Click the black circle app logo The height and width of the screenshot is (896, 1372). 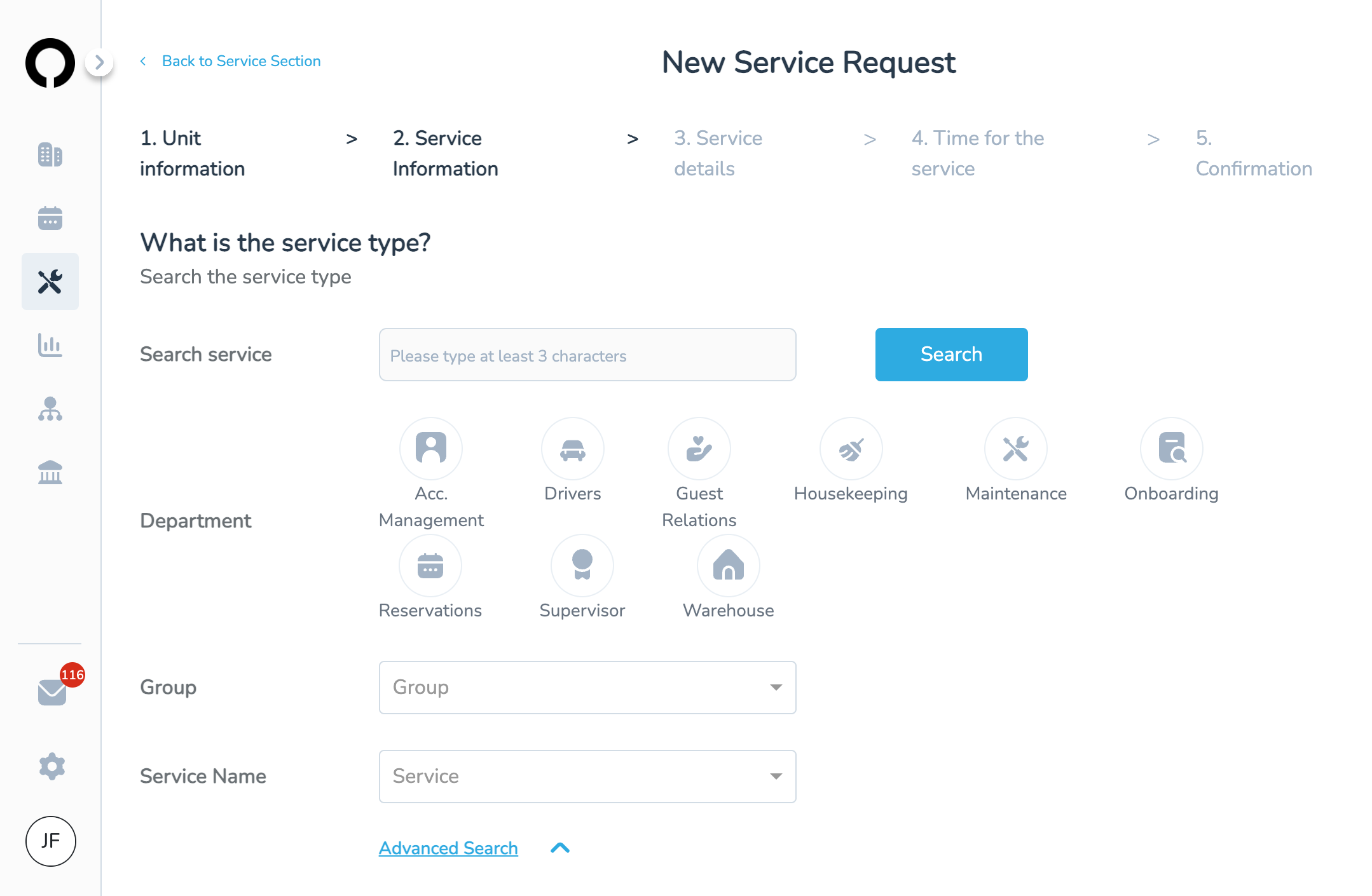[50, 63]
